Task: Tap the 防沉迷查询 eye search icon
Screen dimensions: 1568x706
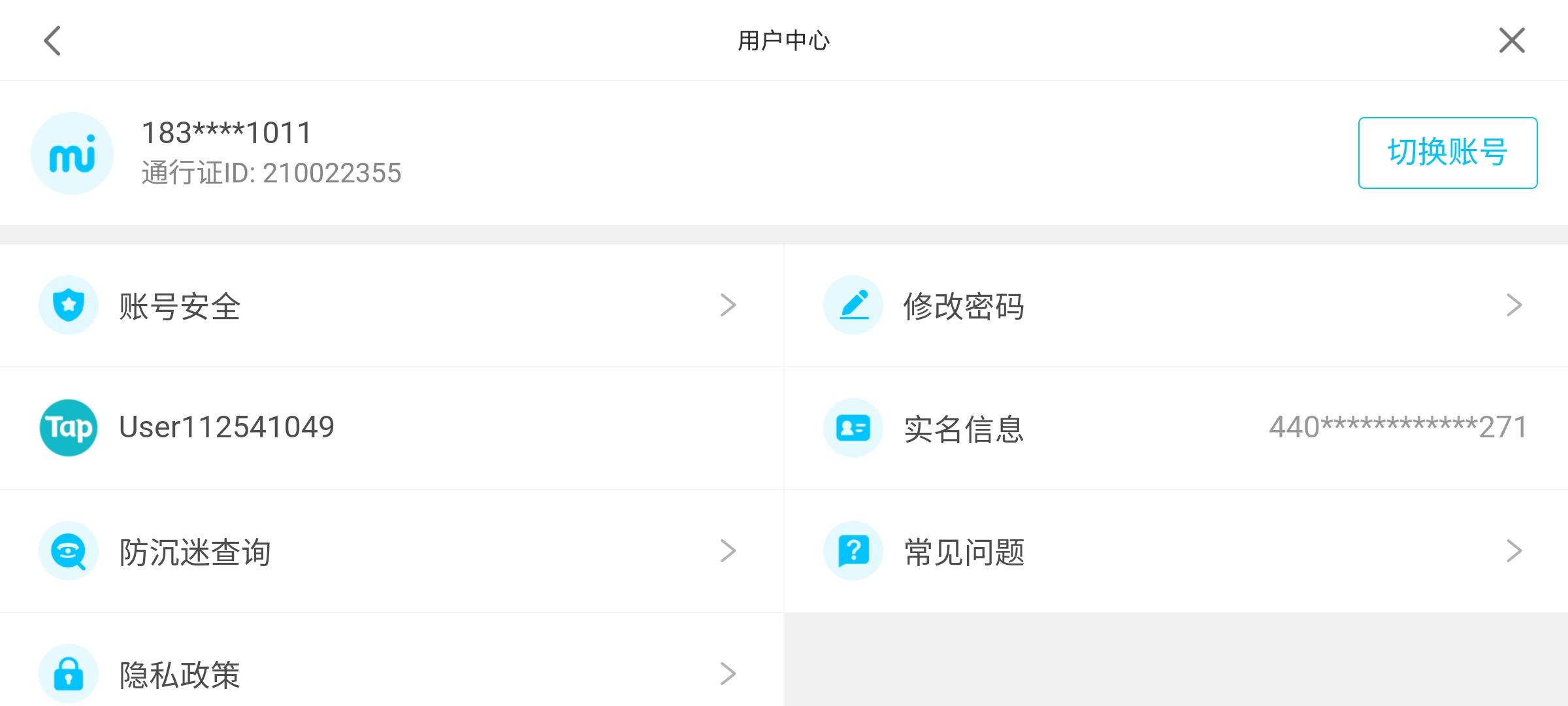Action: 69,551
